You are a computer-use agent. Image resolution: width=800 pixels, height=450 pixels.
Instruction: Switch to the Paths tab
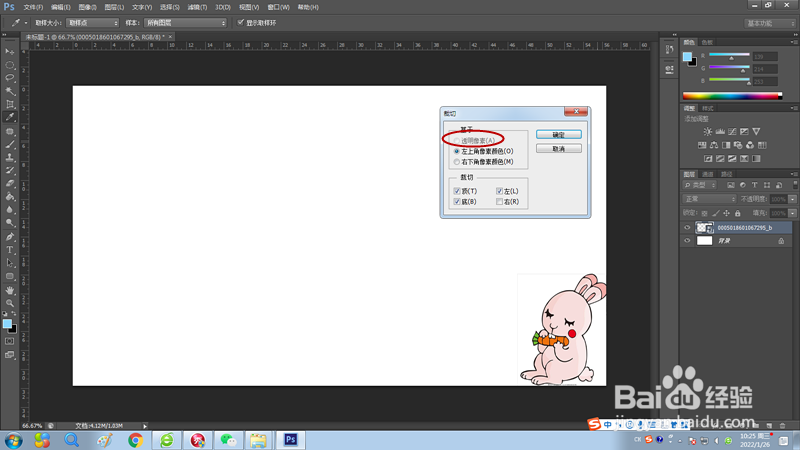pos(727,174)
